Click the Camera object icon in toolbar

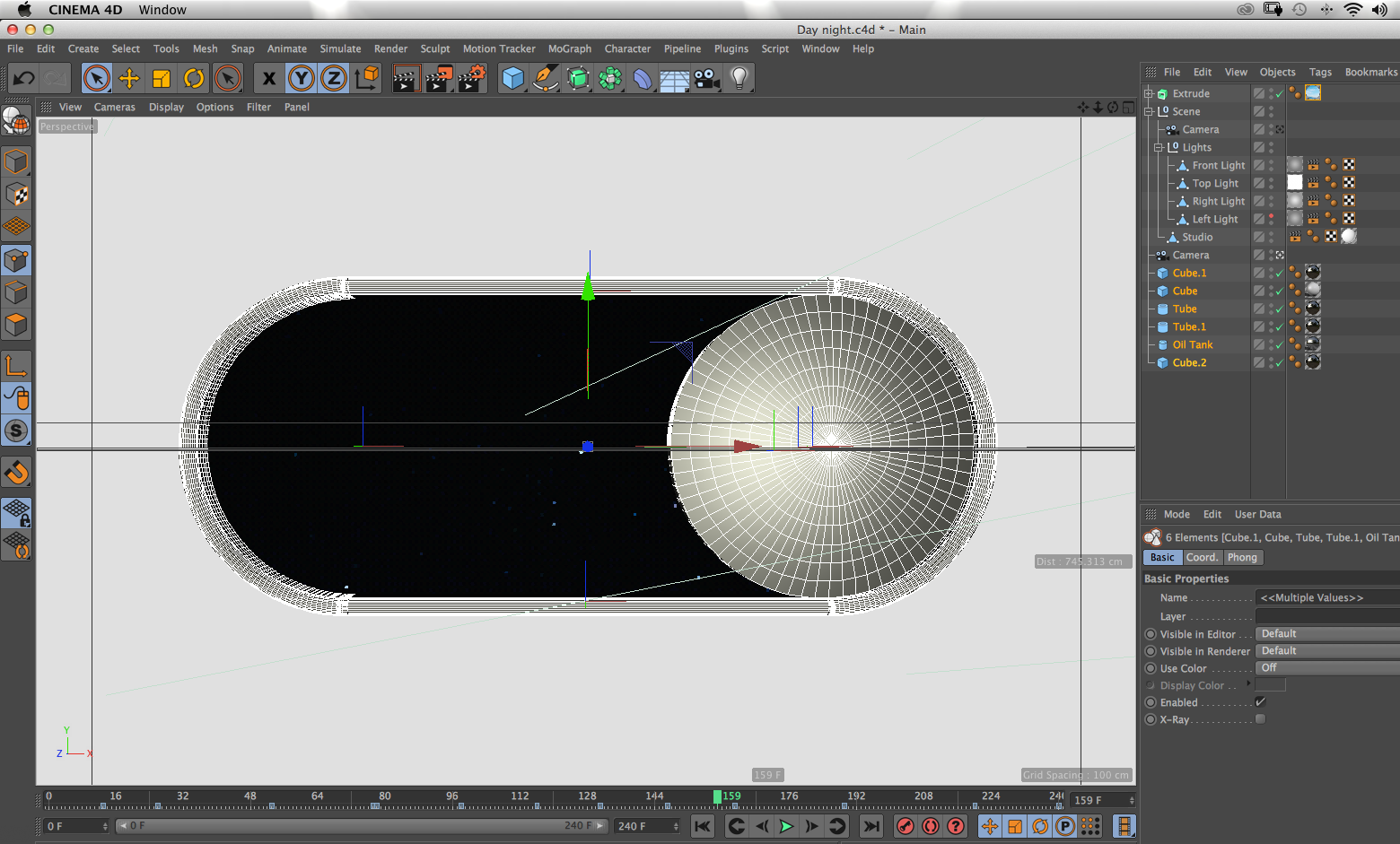click(707, 79)
